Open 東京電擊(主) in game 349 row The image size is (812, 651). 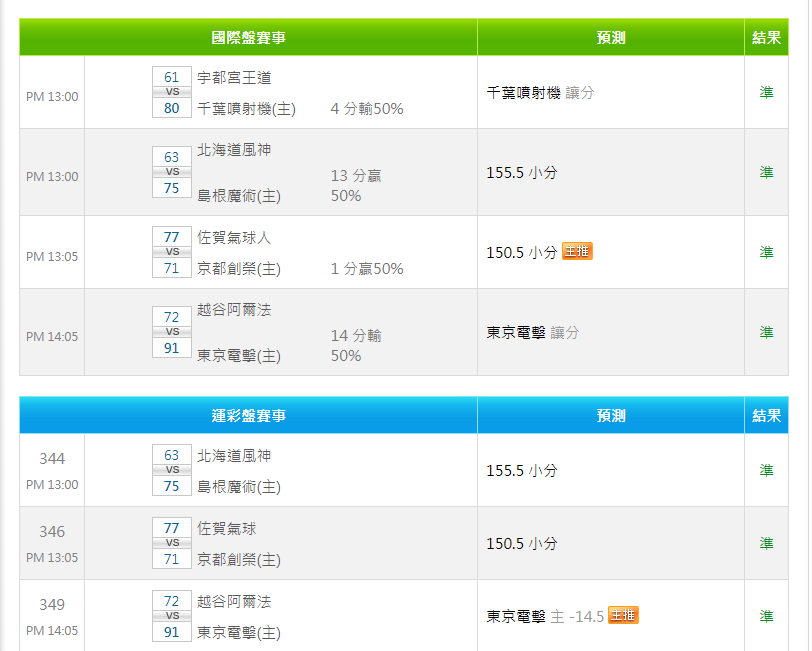[239, 633]
